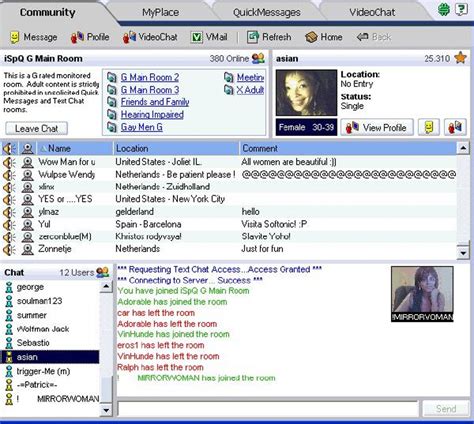Toggle the speaker icon for Wow Man for u
This screenshot has height=424, width=474.
click(9, 162)
